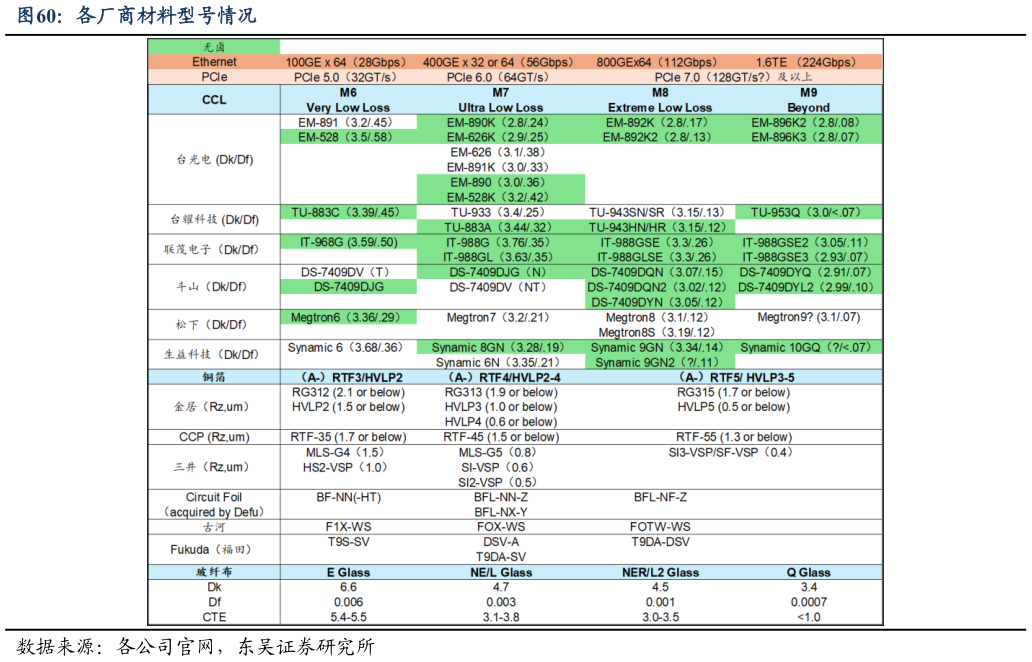Select the "SI3-VSP/SF-VSP (0.4)" cell
The image size is (1032, 662).
click(733, 452)
